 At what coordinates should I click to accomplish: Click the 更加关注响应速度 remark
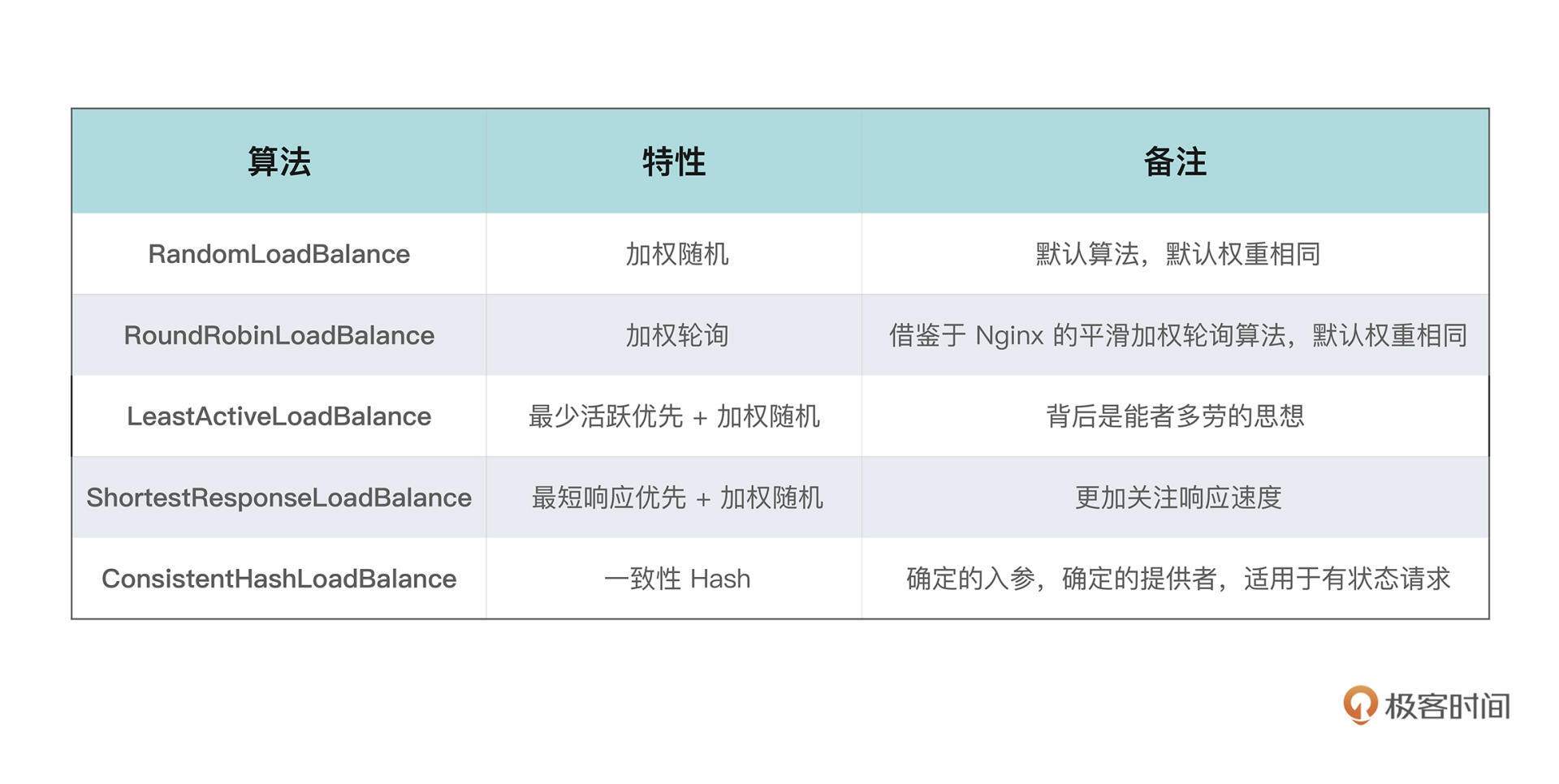pos(1177,498)
